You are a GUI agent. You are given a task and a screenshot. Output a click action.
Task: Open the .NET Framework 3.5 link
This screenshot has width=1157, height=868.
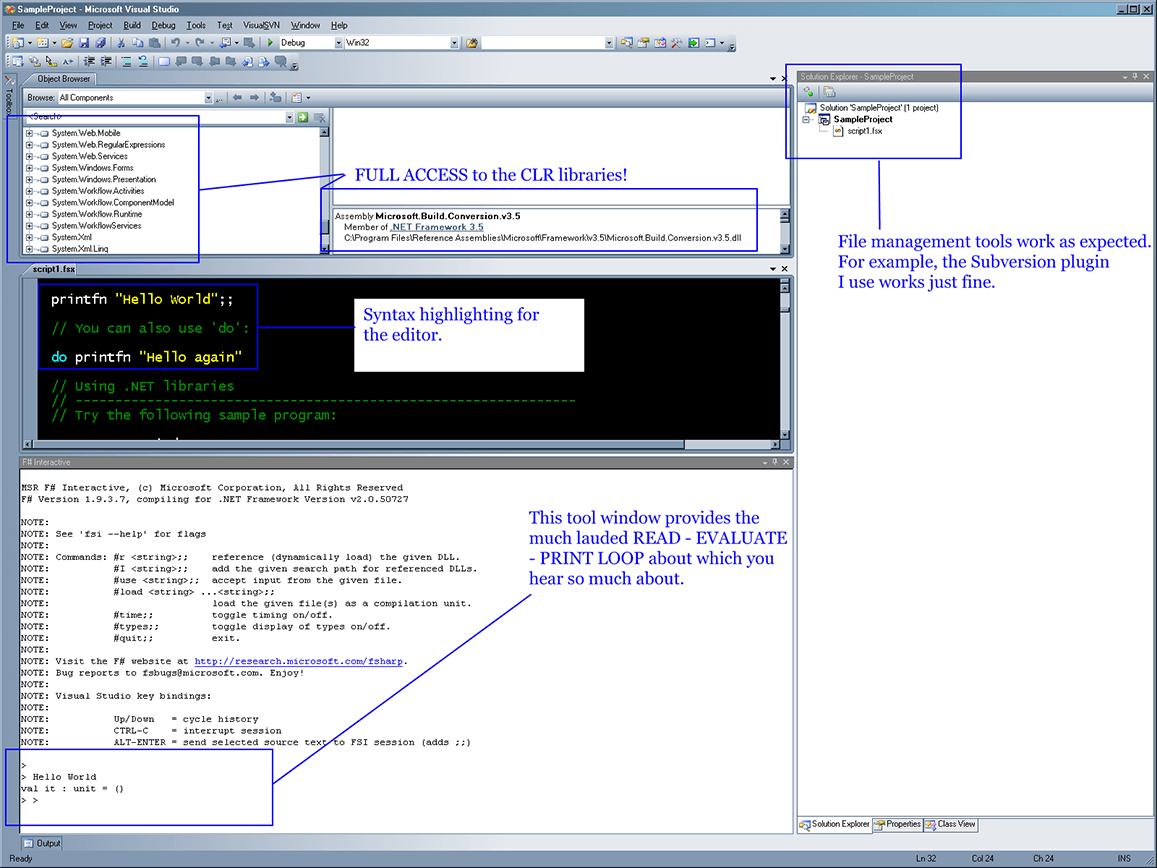437,227
